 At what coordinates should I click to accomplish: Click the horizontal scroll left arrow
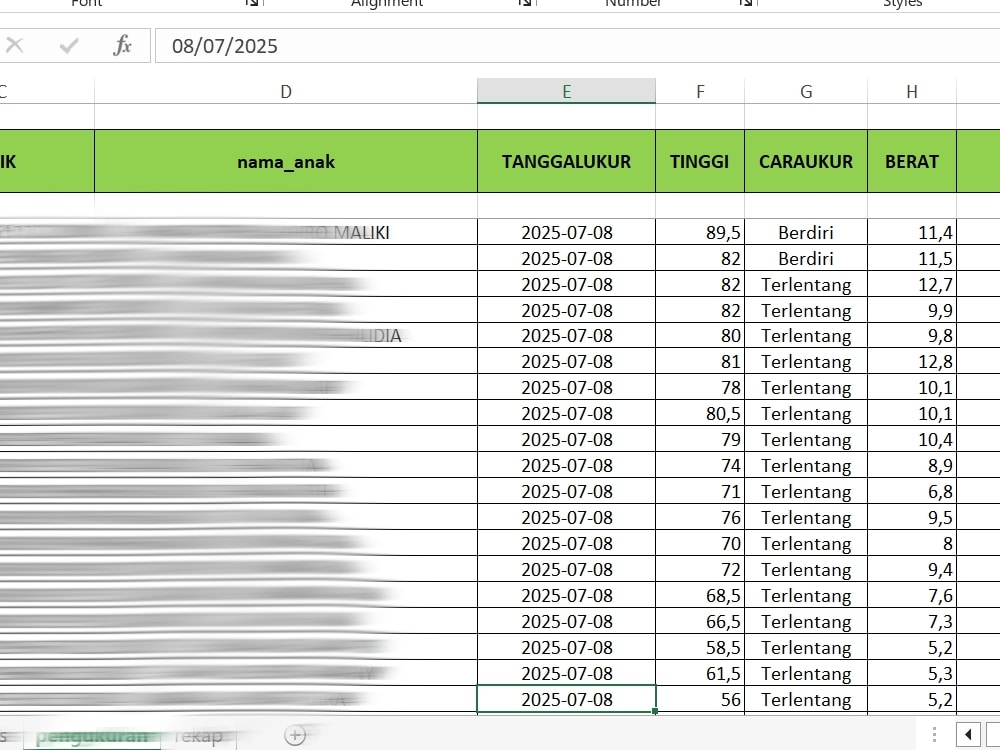pos(968,735)
